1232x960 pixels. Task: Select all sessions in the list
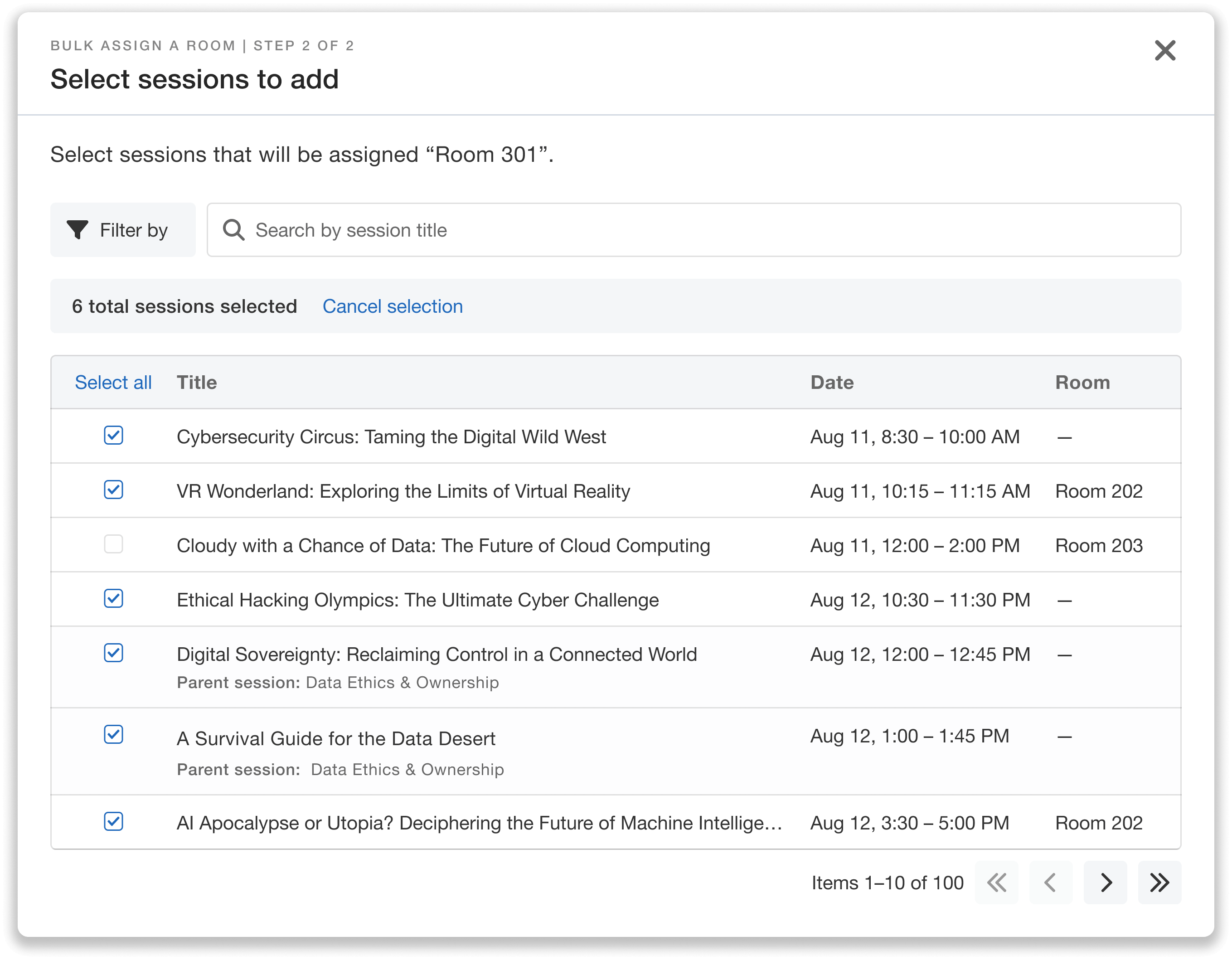(x=113, y=382)
